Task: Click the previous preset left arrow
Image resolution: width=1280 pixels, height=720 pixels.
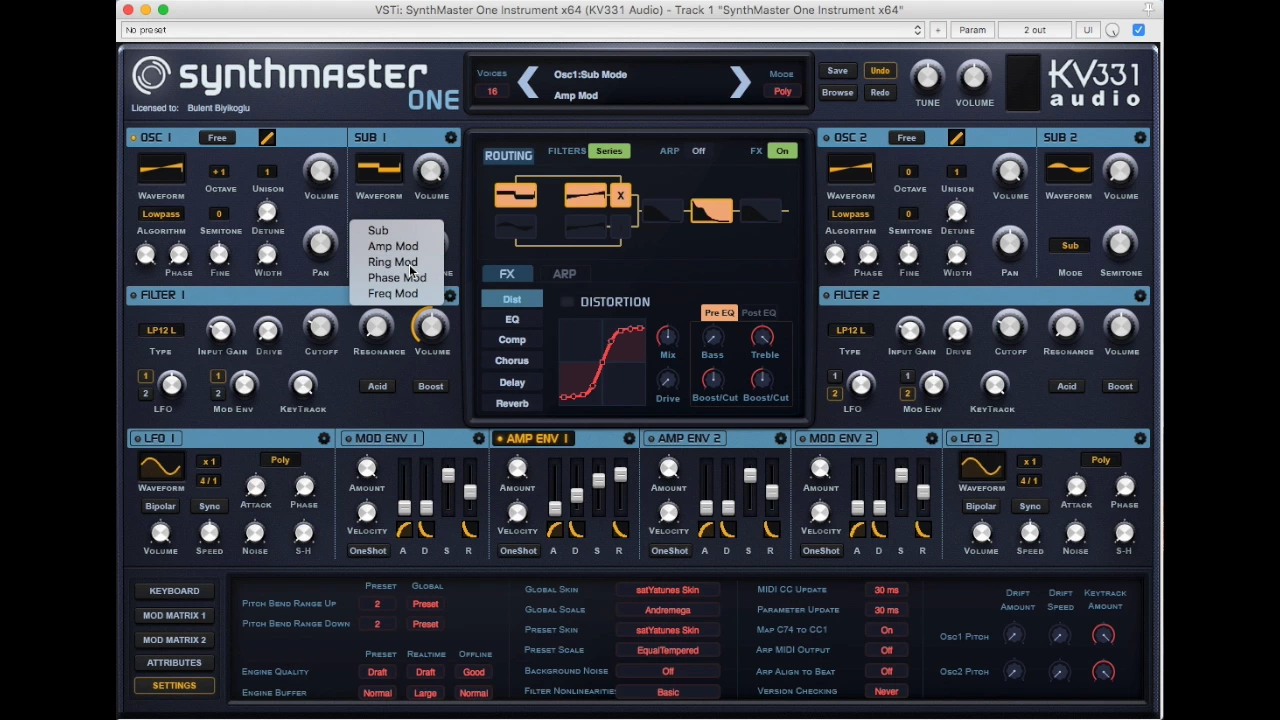Action: pyautogui.click(x=527, y=83)
